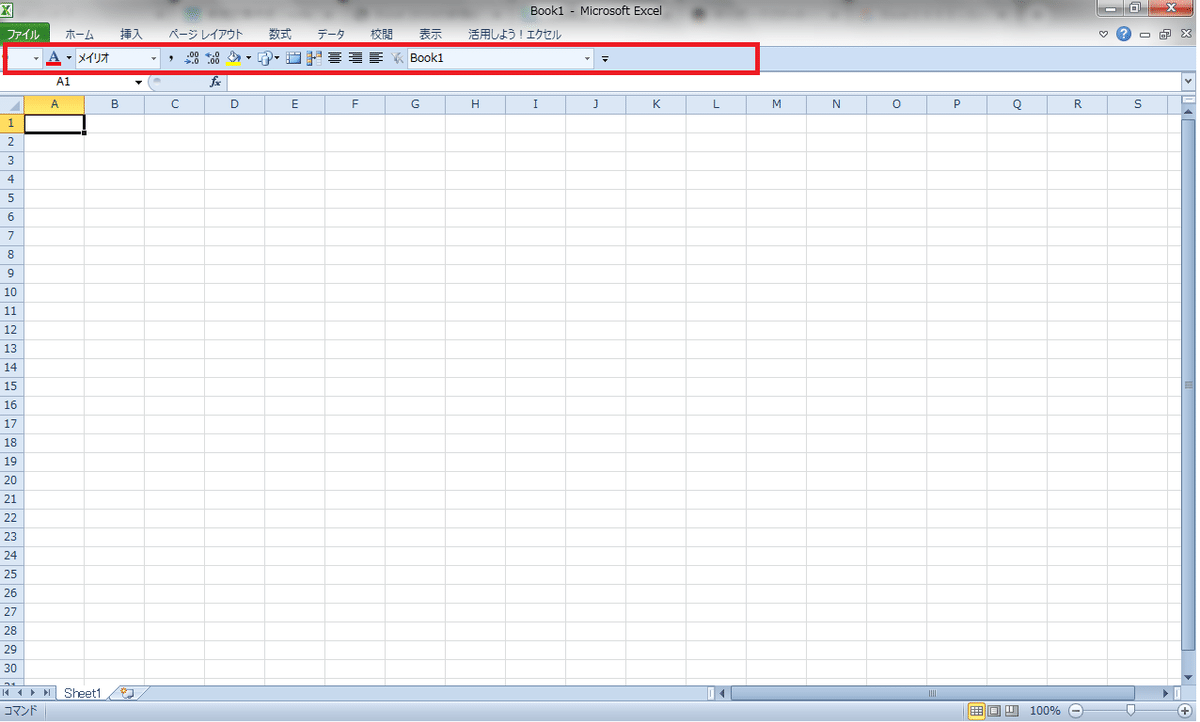Switch to Normal view in status bar
This screenshot has width=1200, height=722.
pyautogui.click(x=977, y=711)
